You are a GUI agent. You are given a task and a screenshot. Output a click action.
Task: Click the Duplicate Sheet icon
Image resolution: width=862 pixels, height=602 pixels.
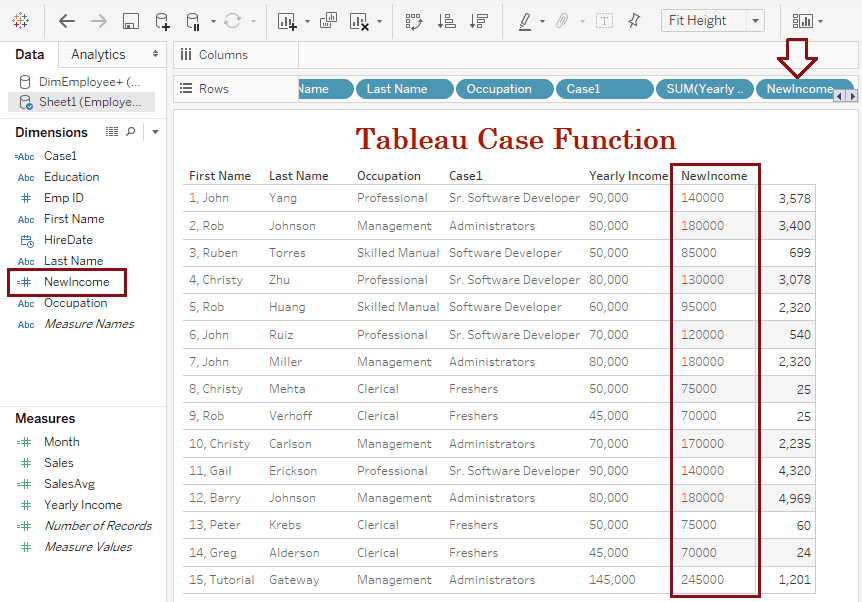point(329,21)
